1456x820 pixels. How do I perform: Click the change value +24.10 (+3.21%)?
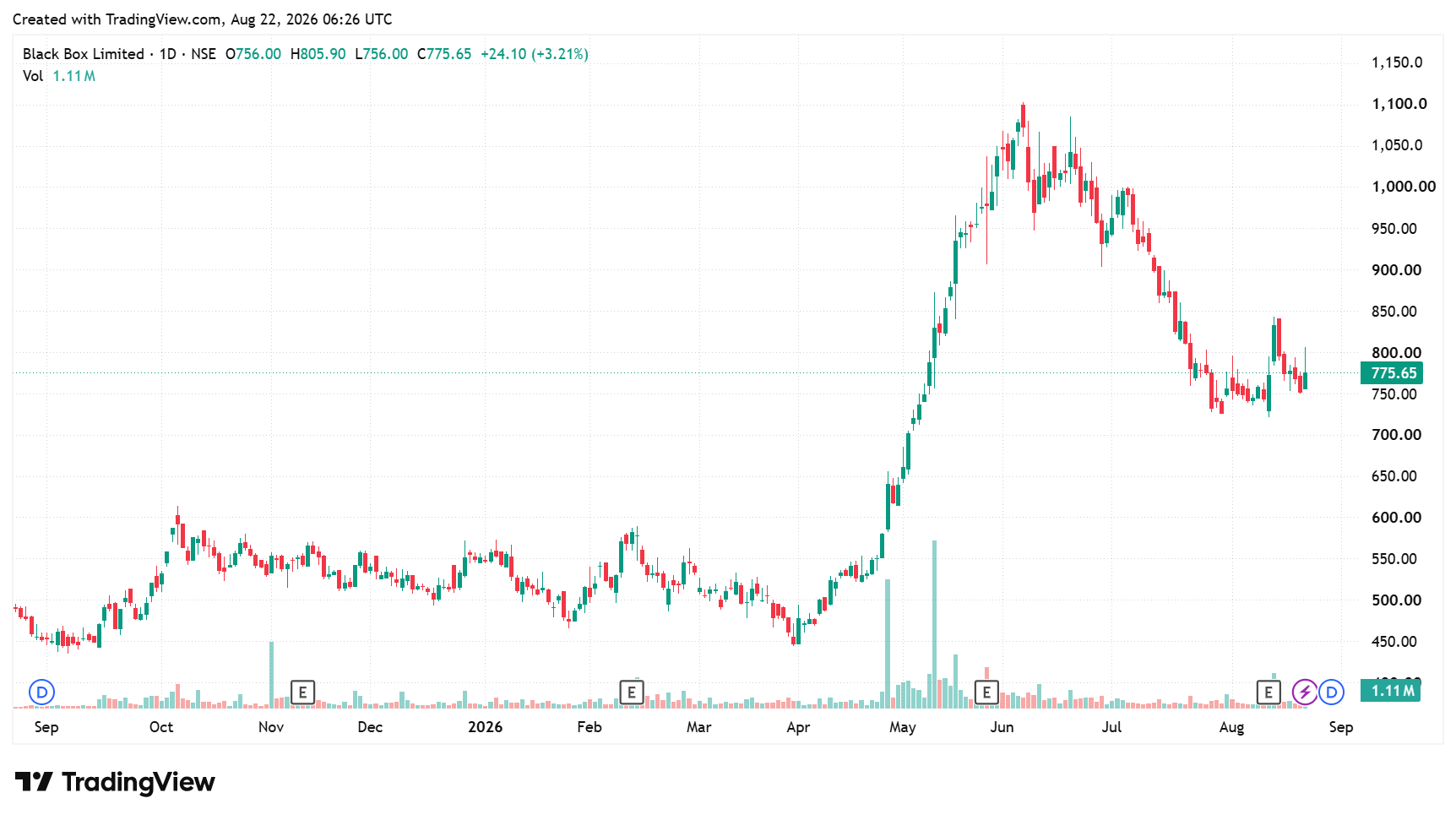point(535,54)
